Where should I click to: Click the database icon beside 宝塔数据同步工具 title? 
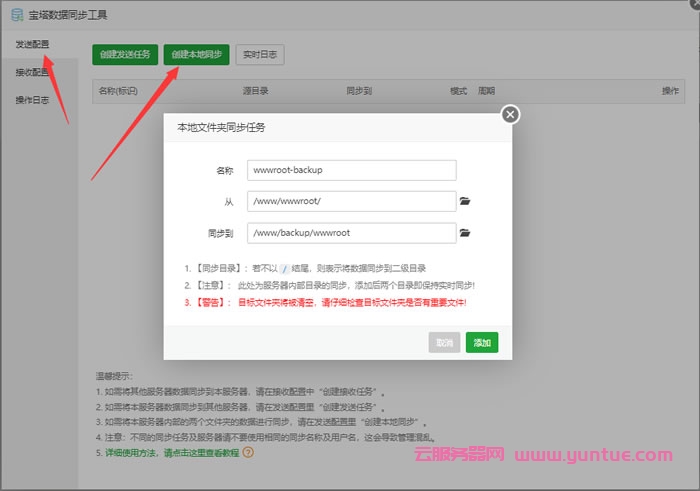(x=17, y=15)
